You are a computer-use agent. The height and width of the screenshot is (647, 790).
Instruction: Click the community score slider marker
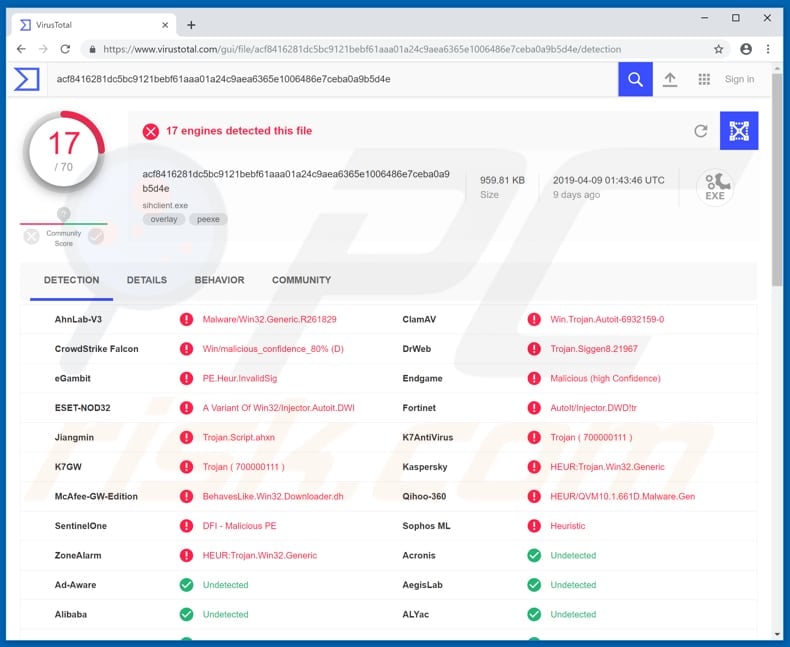63,215
